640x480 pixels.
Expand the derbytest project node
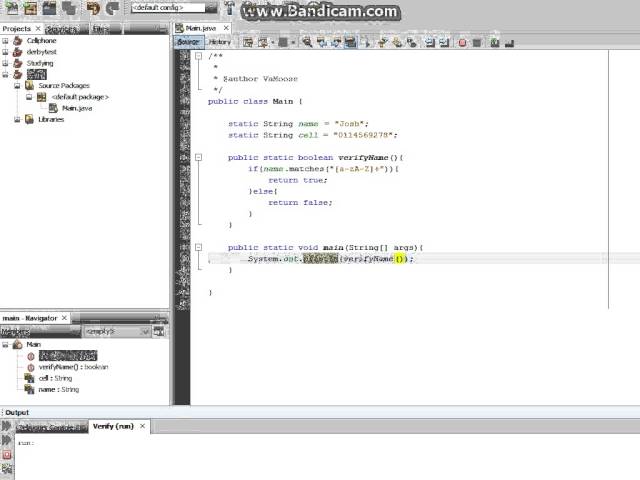5,52
